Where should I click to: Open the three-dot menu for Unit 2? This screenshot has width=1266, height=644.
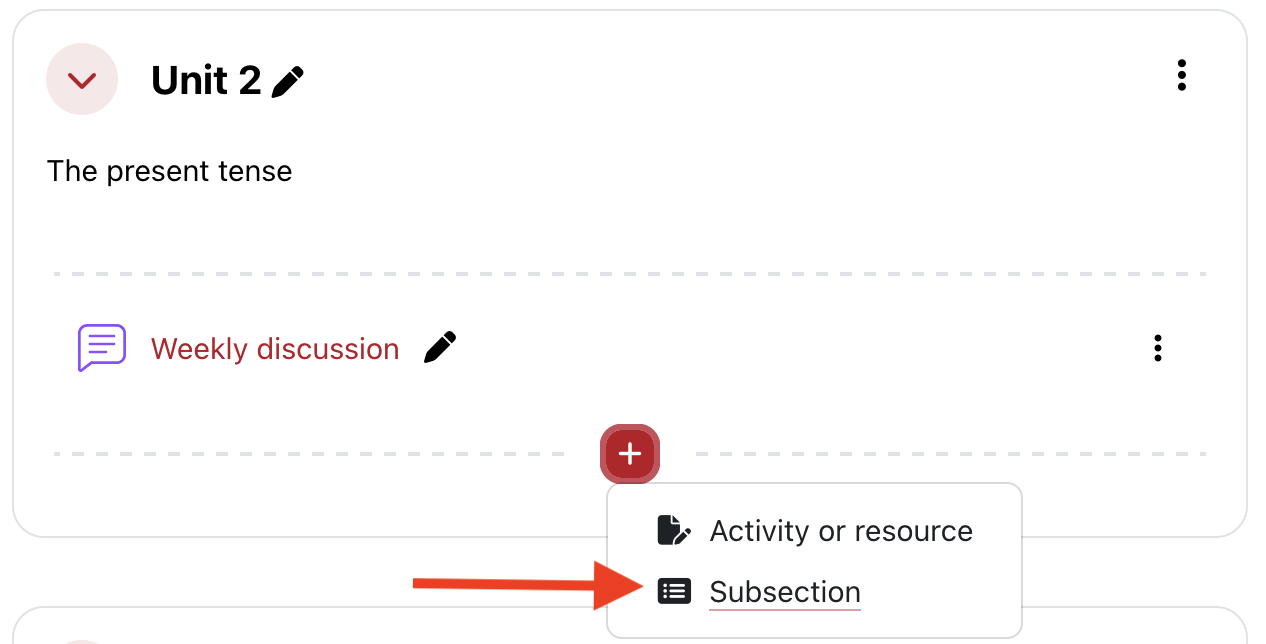point(1182,75)
